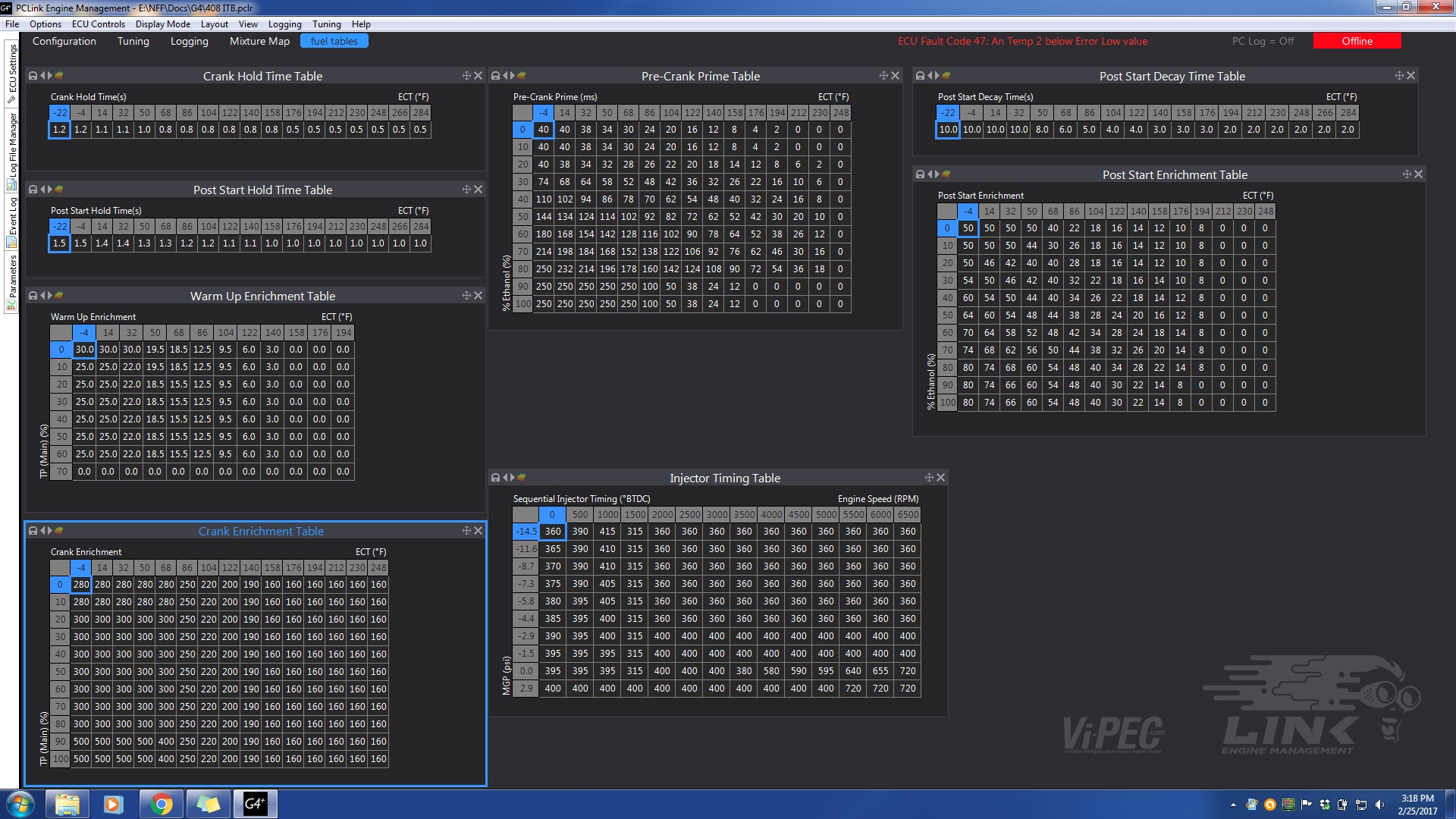Image resolution: width=1456 pixels, height=819 pixels.
Task: Toggle lock on Crank Hold Time Table
Action: pos(33,76)
